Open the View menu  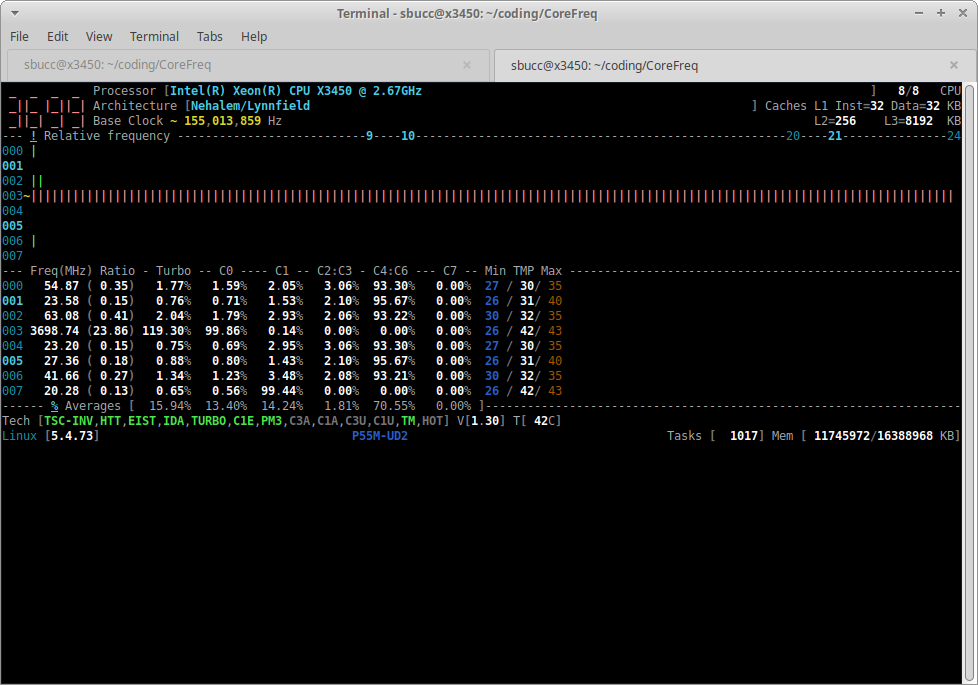(x=99, y=37)
